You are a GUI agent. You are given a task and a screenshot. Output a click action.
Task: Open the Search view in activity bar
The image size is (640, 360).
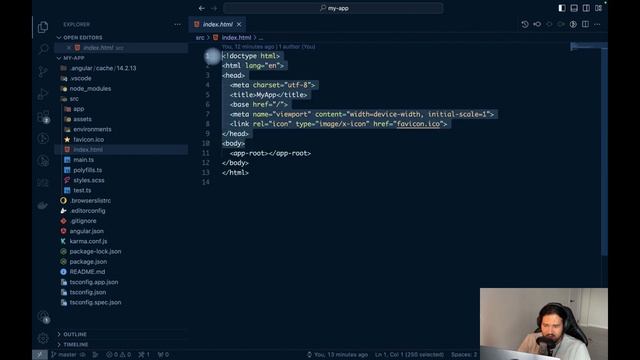(43, 49)
